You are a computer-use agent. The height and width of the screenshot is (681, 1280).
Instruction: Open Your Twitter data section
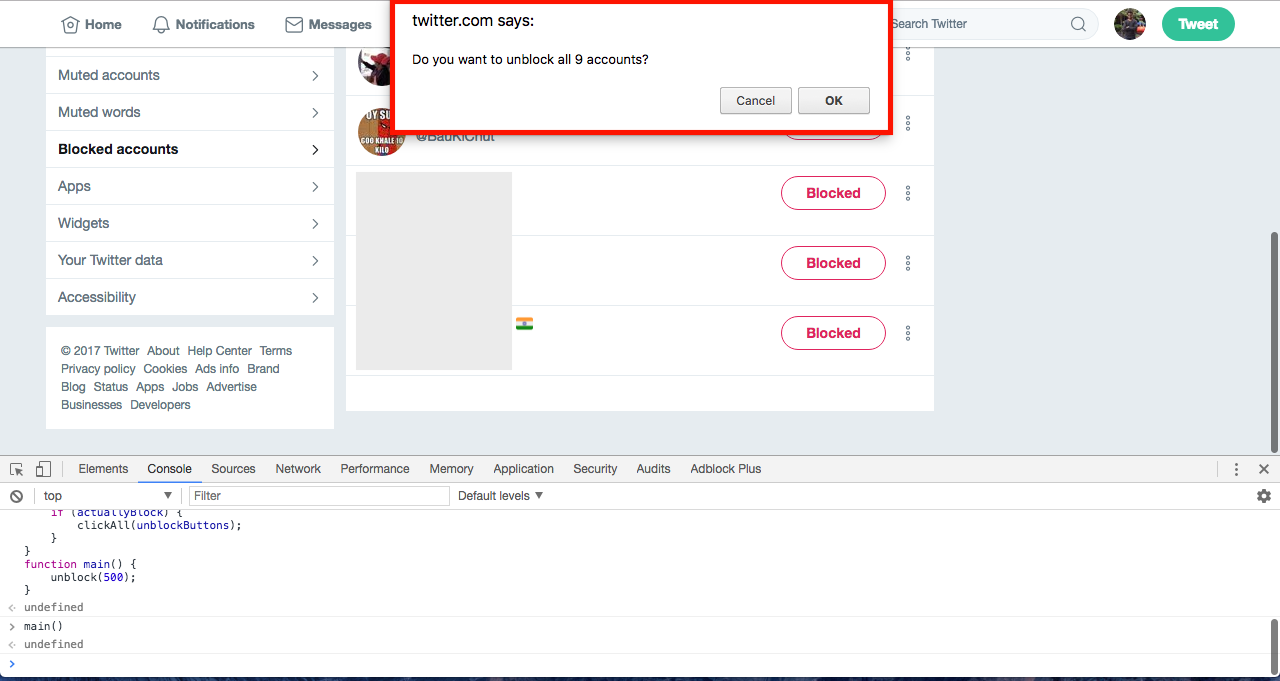pyautogui.click(x=190, y=260)
